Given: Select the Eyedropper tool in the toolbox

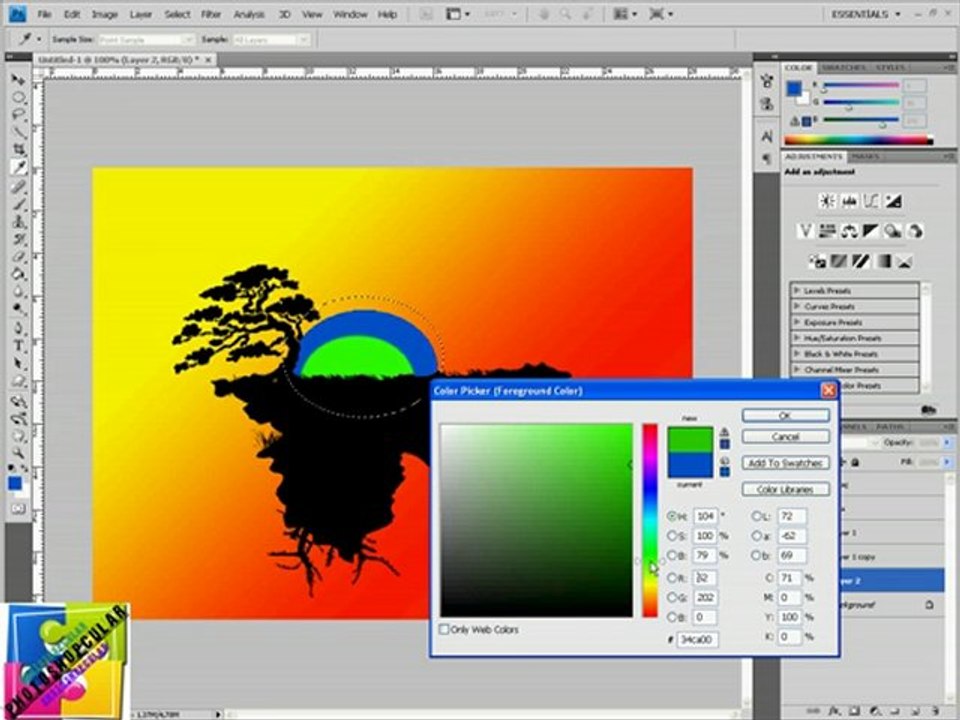Looking at the screenshot, I should [19, 167].
